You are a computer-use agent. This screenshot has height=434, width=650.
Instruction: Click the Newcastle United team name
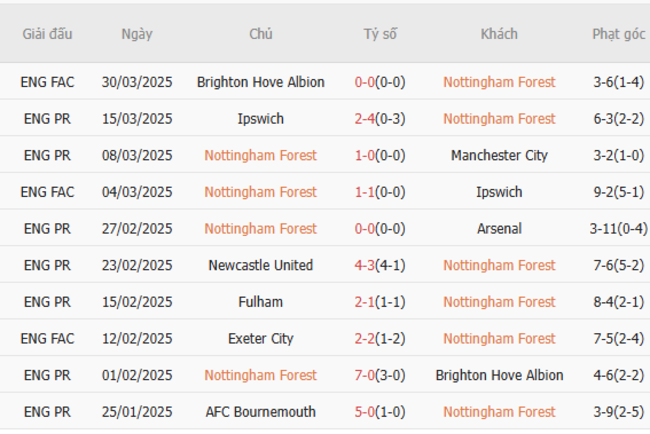point(261,266)
